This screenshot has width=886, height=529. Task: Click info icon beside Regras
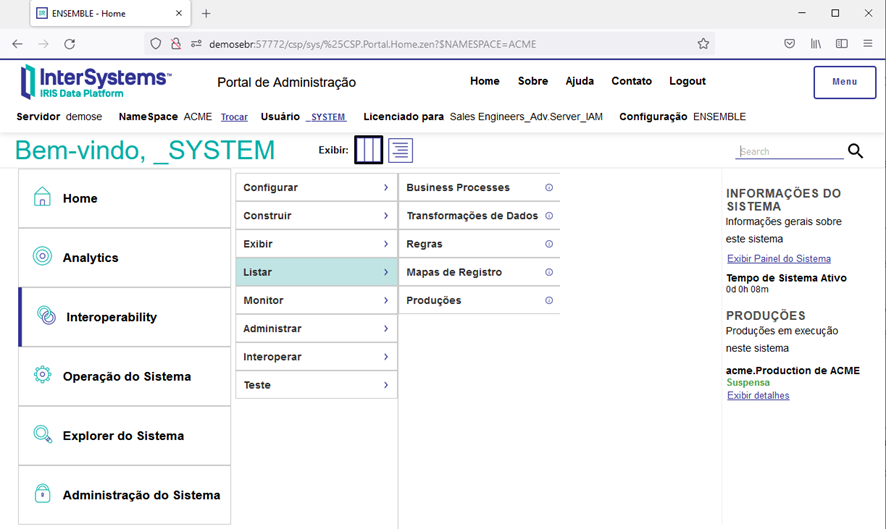(549, 244)
